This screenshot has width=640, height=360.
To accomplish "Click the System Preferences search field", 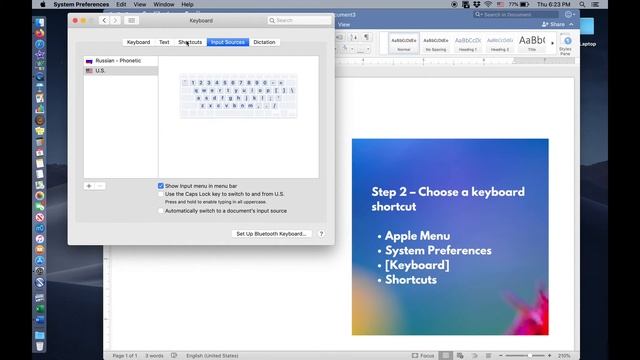I will point(299,20).
